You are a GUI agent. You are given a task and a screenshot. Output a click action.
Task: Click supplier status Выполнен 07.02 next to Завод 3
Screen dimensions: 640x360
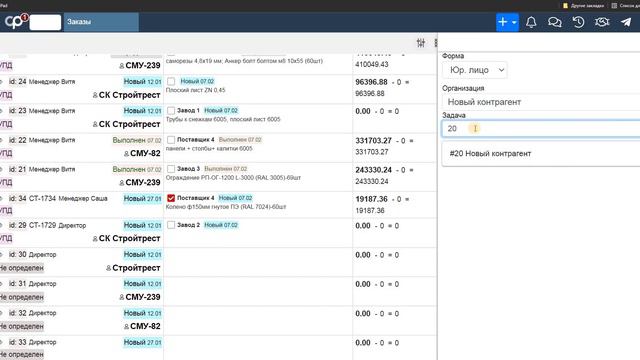(x=226, y=169)
